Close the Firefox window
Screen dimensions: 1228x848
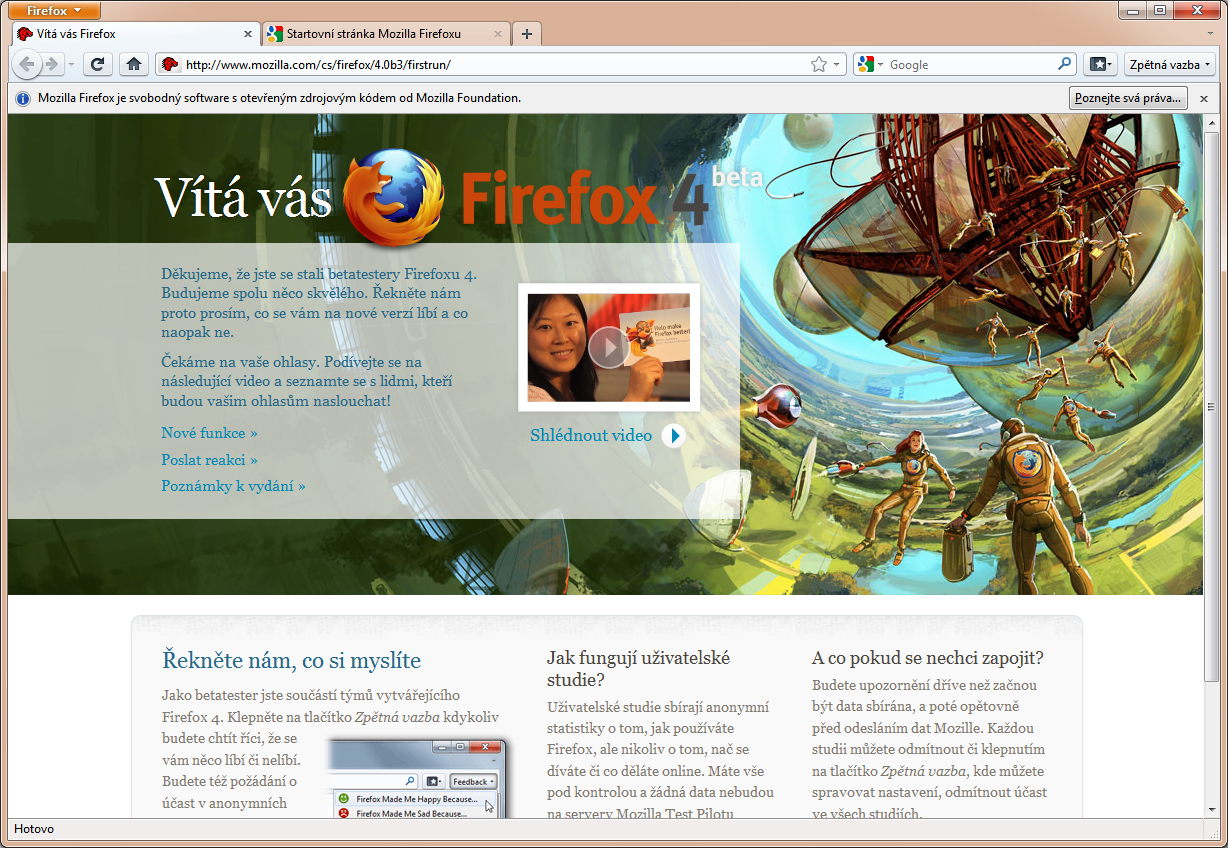(x=1196, y=10)
